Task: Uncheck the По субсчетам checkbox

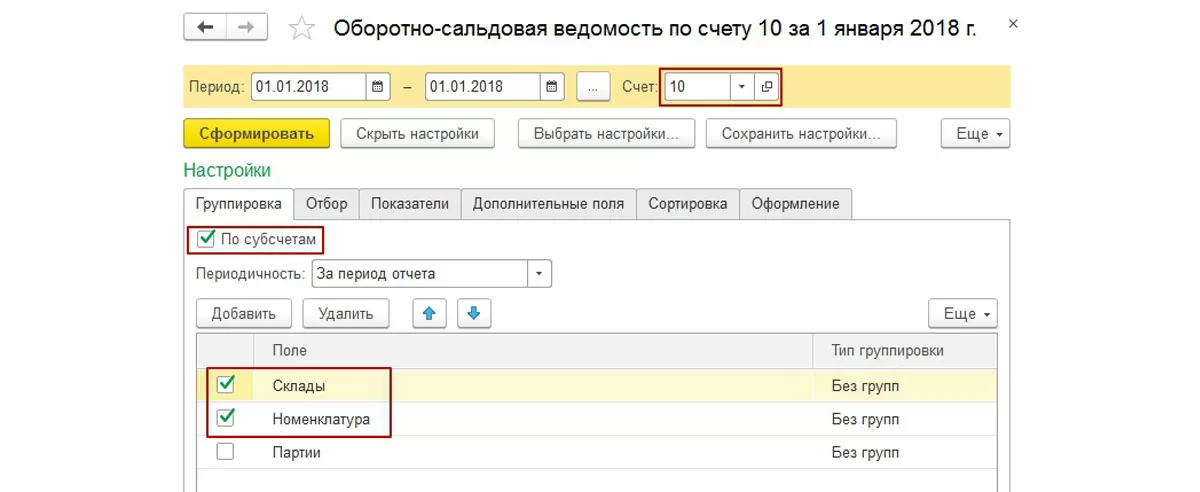Action: [x=207, y=239]
